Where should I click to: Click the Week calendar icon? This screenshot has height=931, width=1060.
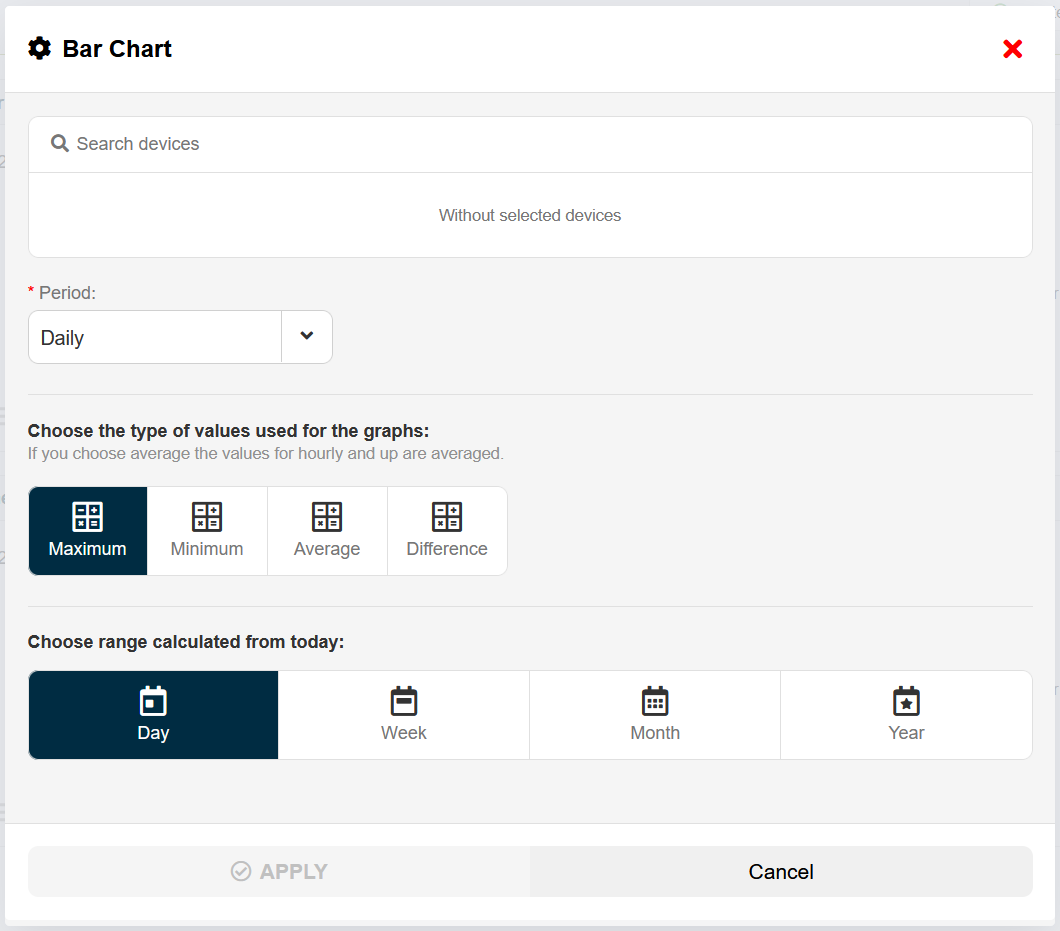tap(404, 701)
